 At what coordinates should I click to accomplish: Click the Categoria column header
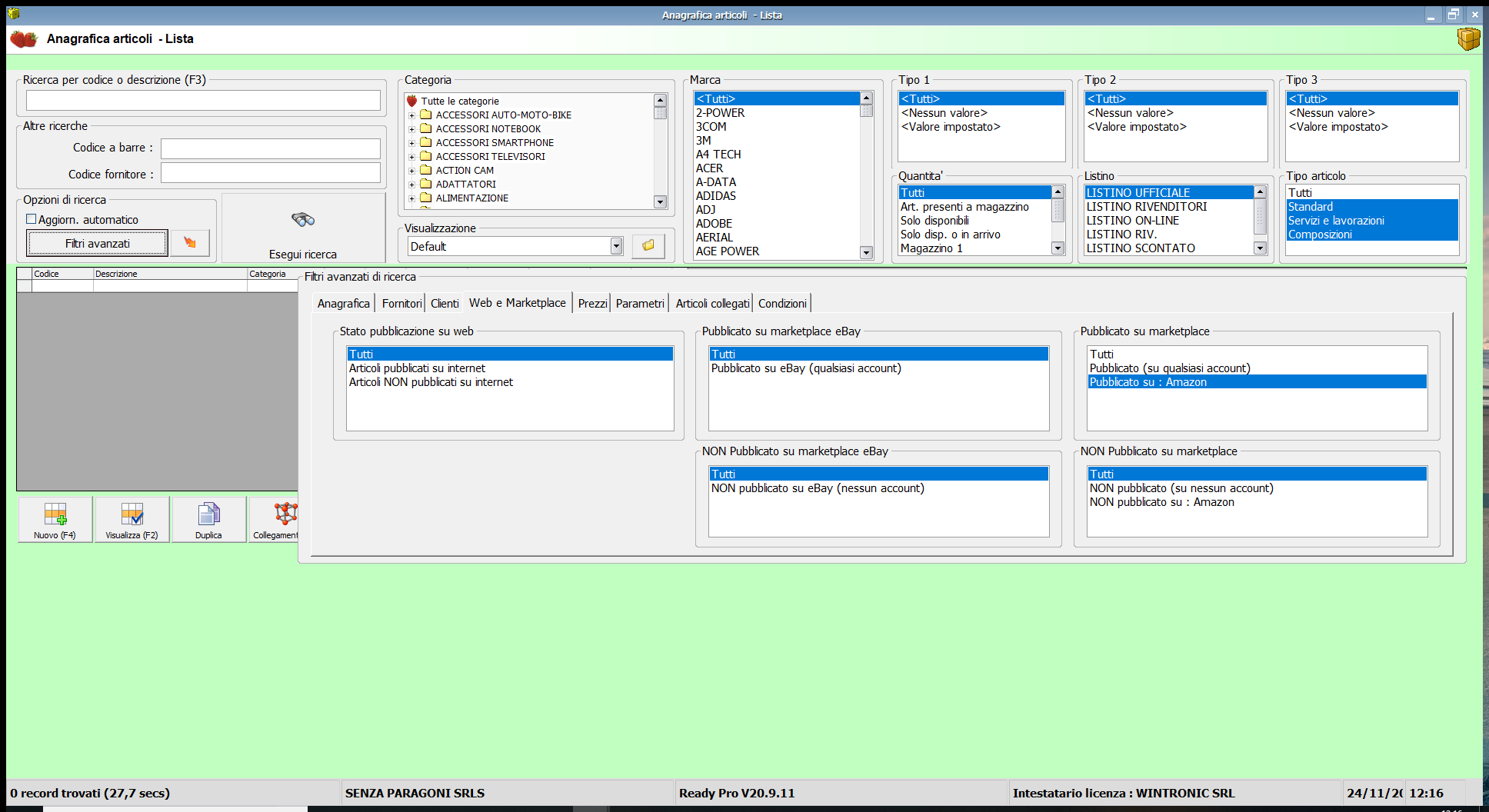(x=272, y=274)
